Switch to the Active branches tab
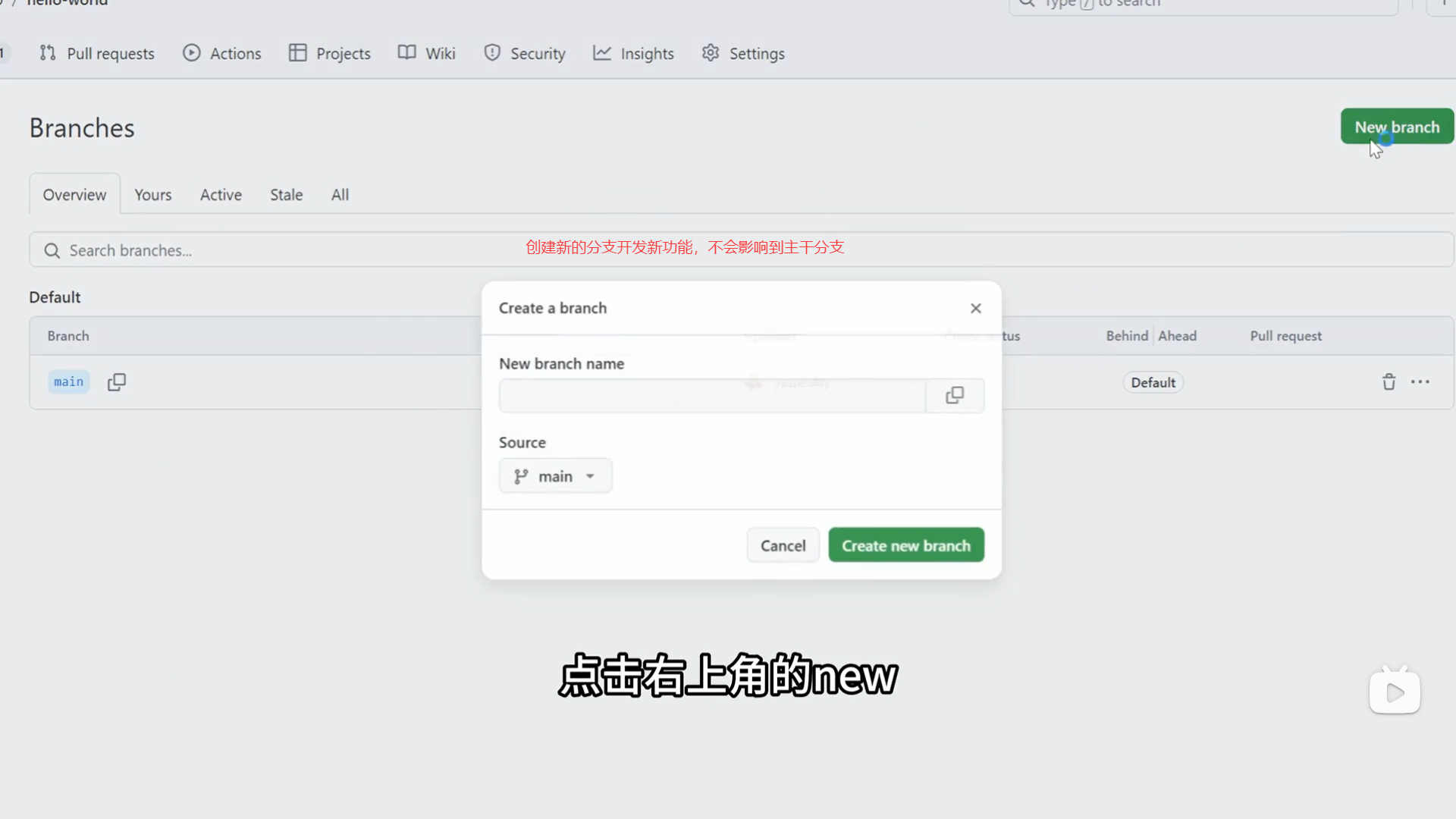Screen dimensions: 1456x819 click(x=221, y=195)
